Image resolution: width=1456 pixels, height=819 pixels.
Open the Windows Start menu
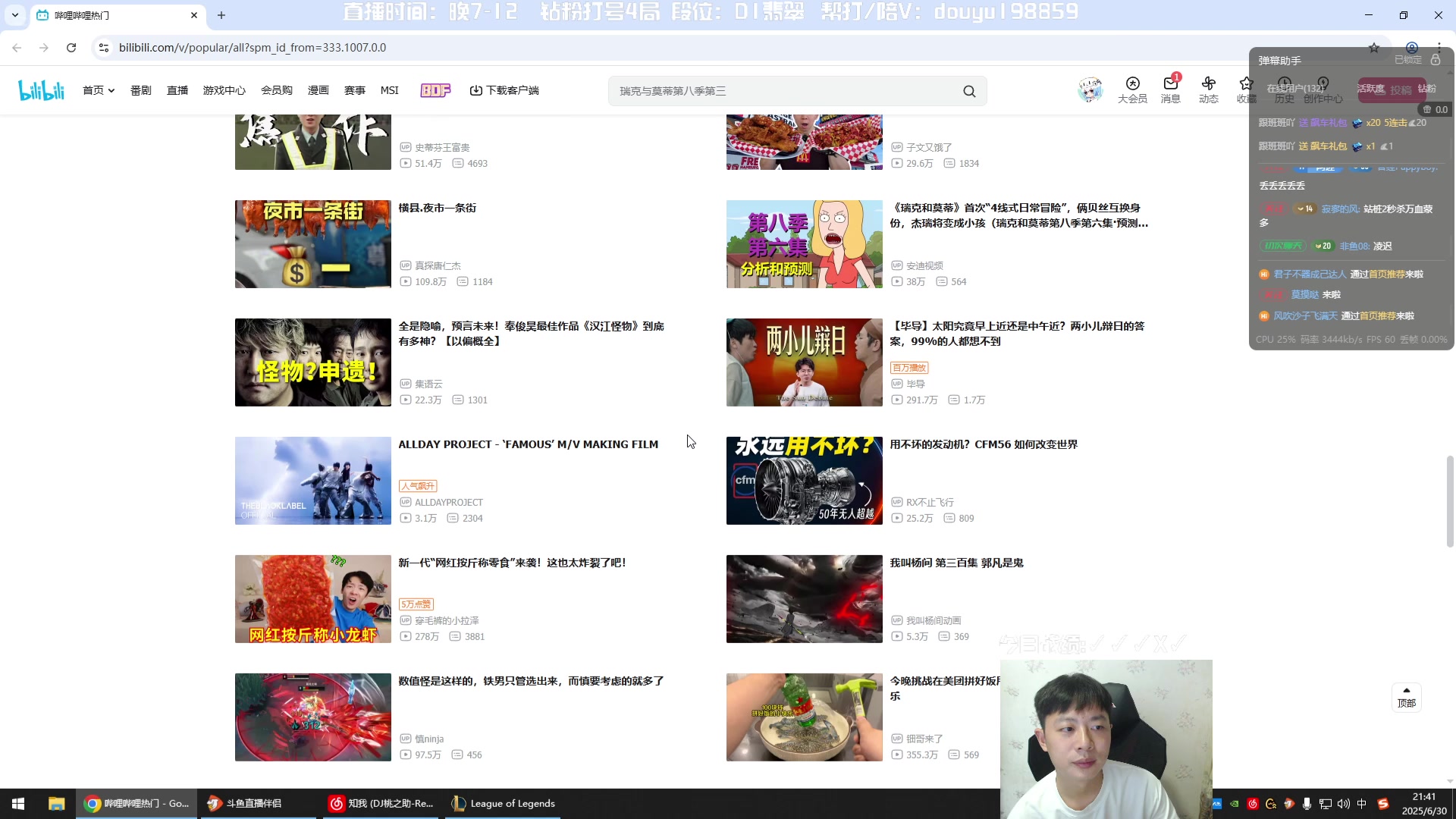[x=18, y=804]
